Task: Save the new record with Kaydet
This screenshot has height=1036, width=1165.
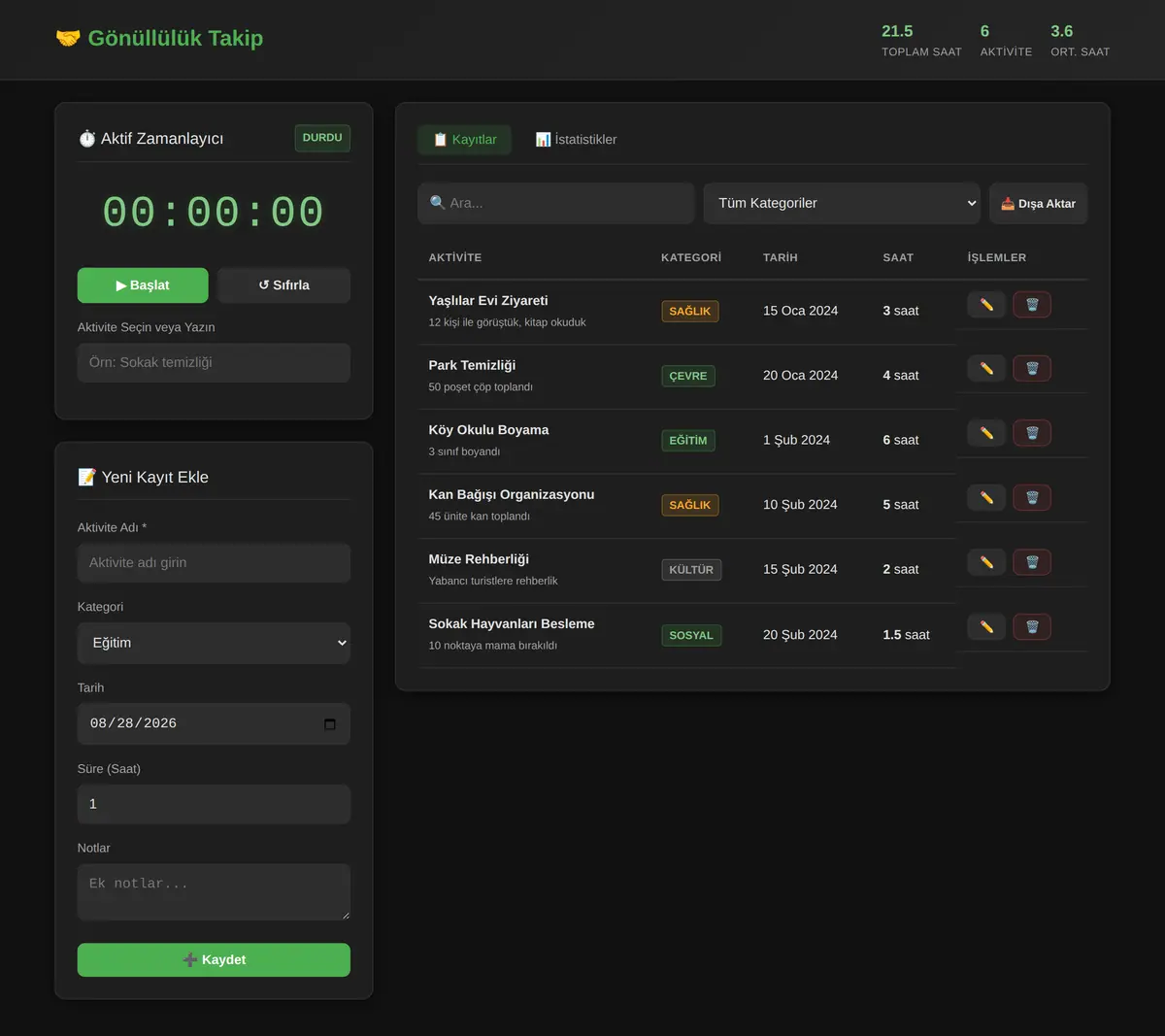Action: 214,960
